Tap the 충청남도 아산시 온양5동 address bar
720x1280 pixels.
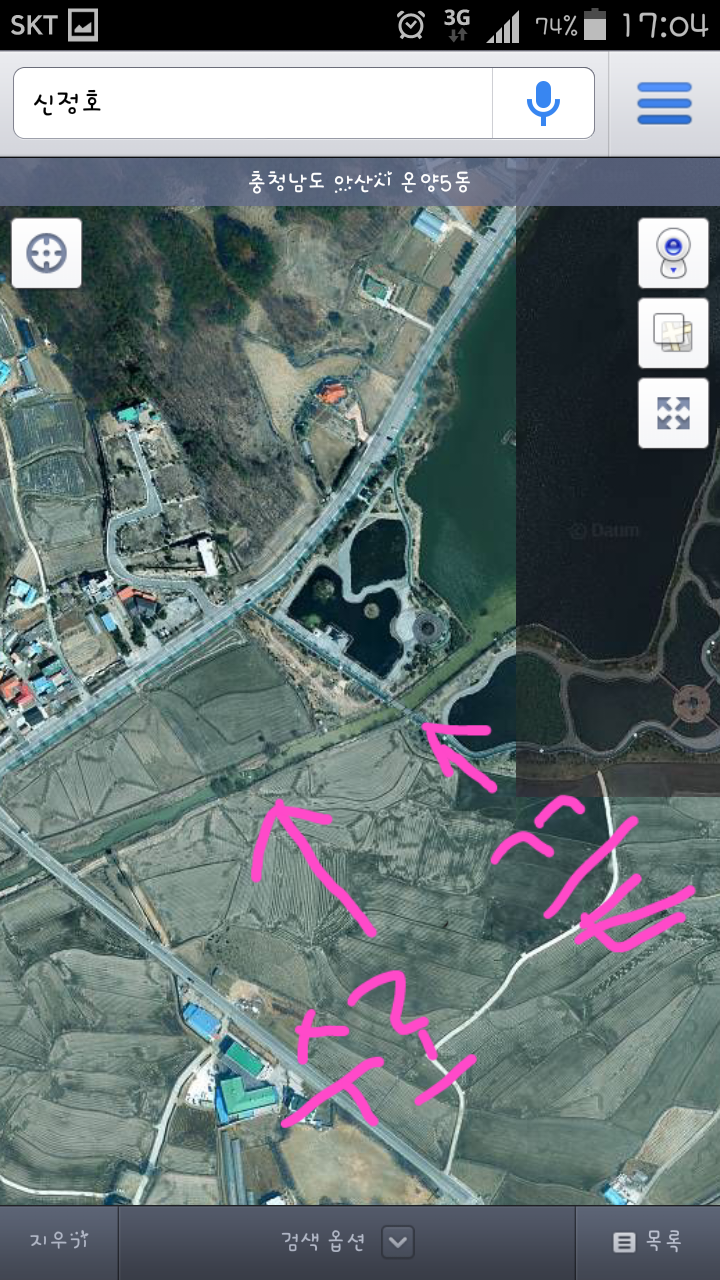tap(360, 182)
